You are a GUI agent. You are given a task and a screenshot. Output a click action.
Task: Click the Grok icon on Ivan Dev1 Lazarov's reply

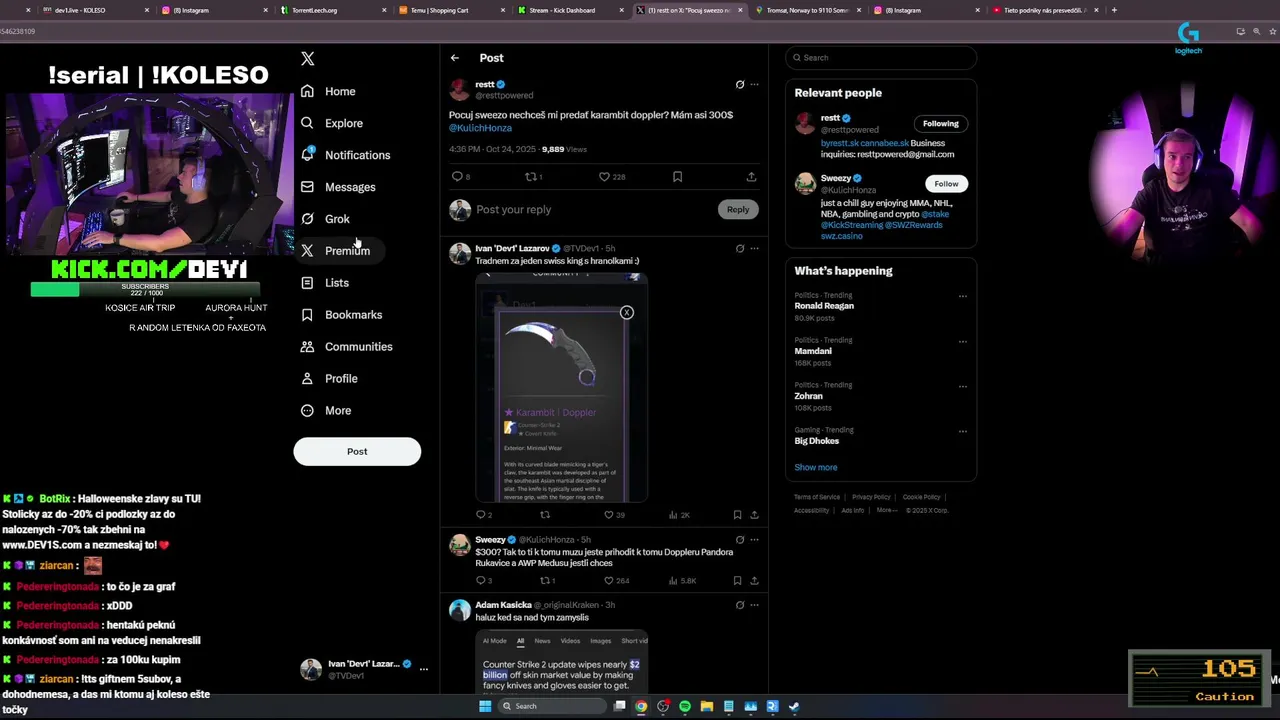(740, 249)
